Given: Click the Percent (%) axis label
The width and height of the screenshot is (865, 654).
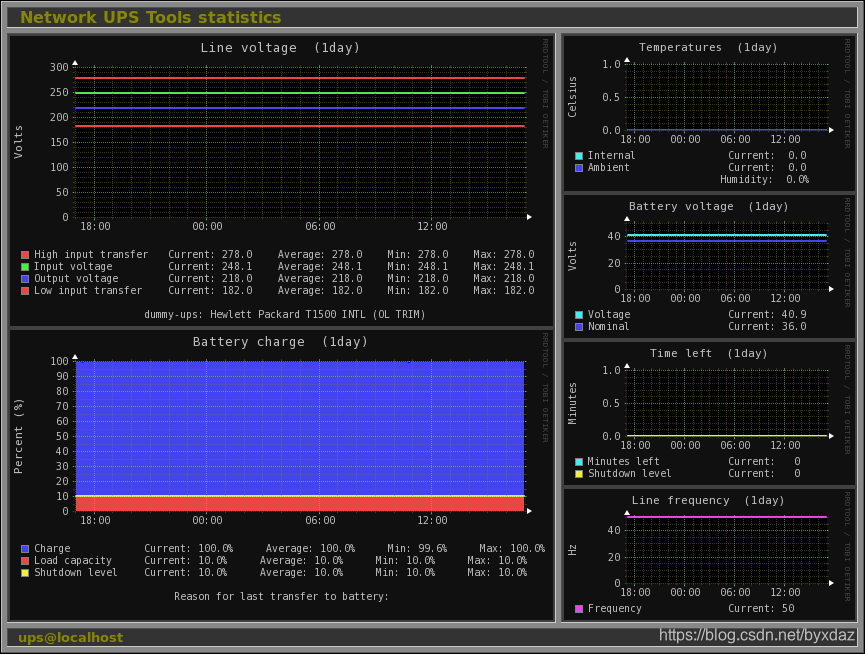Looking at the screenshot, I should 18,436.
